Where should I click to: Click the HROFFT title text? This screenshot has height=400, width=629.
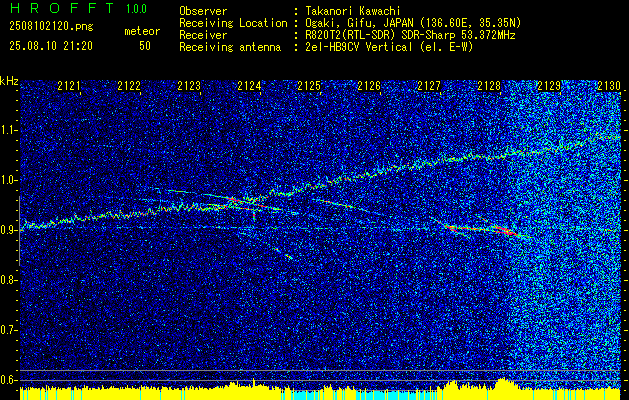point(62,8)
